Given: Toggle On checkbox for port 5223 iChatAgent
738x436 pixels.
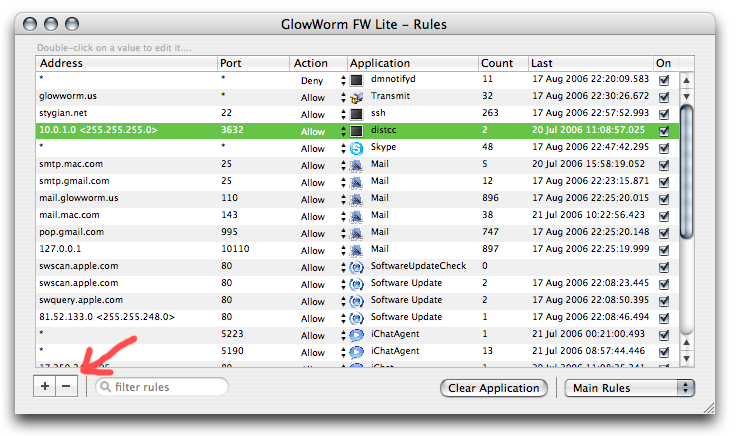Looking at the screenshot, I should (x=664, y=335).
